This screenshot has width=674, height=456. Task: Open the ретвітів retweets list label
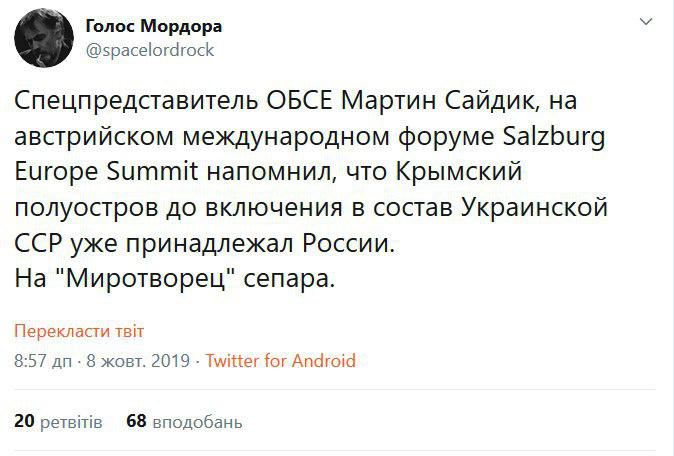[71, 422]
